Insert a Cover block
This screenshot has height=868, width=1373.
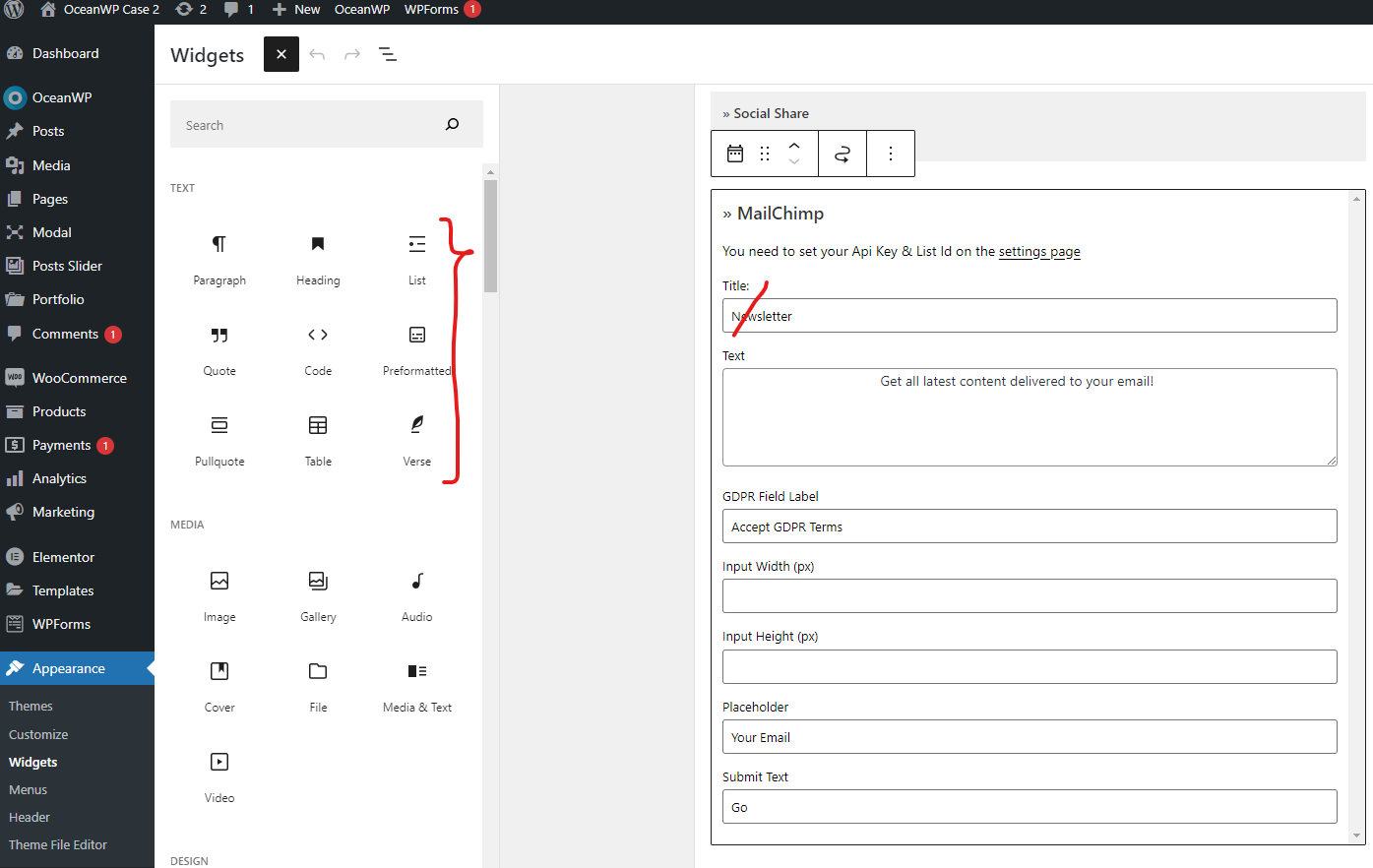[x=219, y=687]
